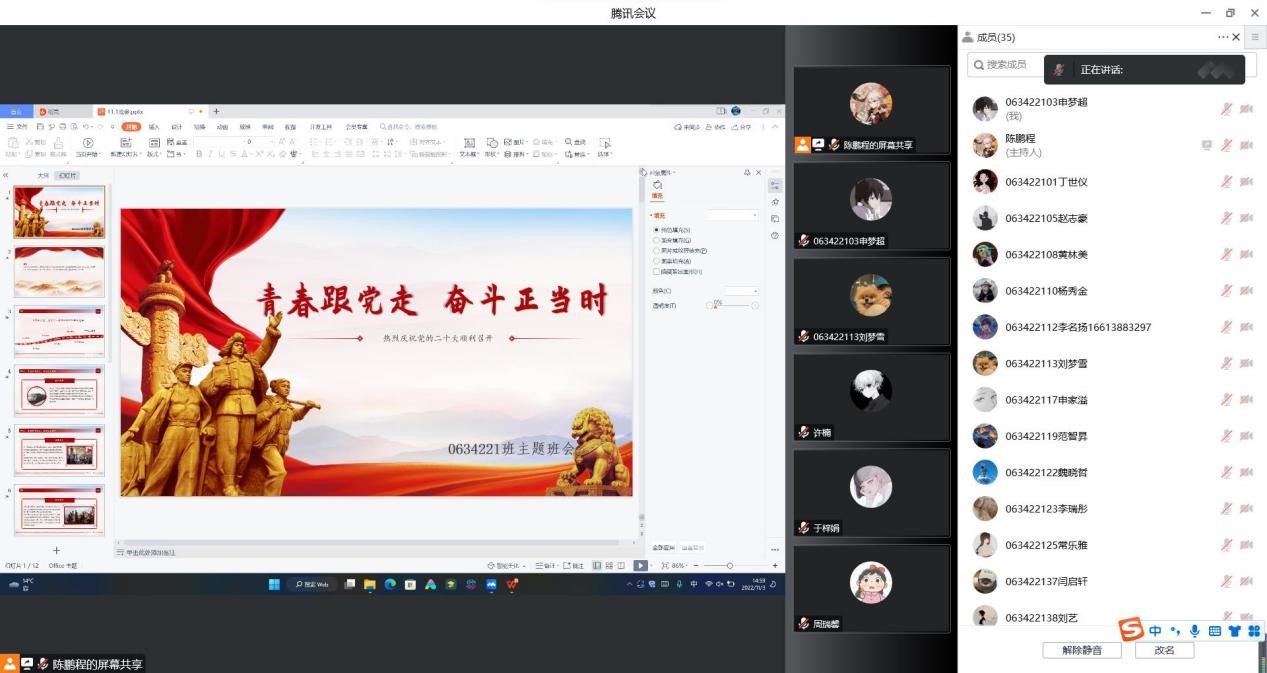Image resolution: width=1267 pixels, height=673 pixels.
Task: Select the first fill option radio button
Action: tap(656, 230)
